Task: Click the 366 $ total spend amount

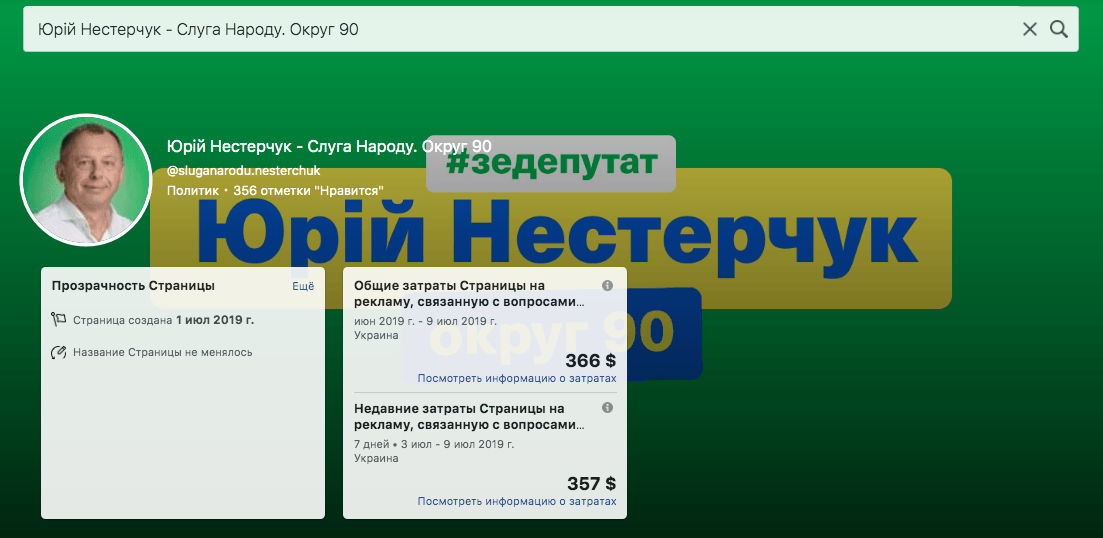Action: [x=591, y=361]
